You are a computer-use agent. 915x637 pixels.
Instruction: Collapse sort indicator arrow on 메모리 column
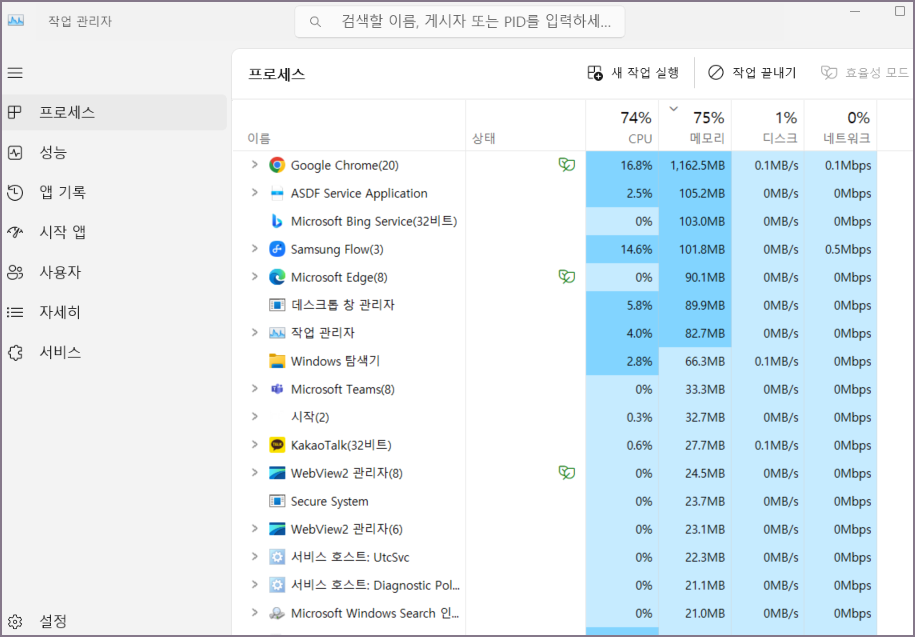tap(673, 110)
